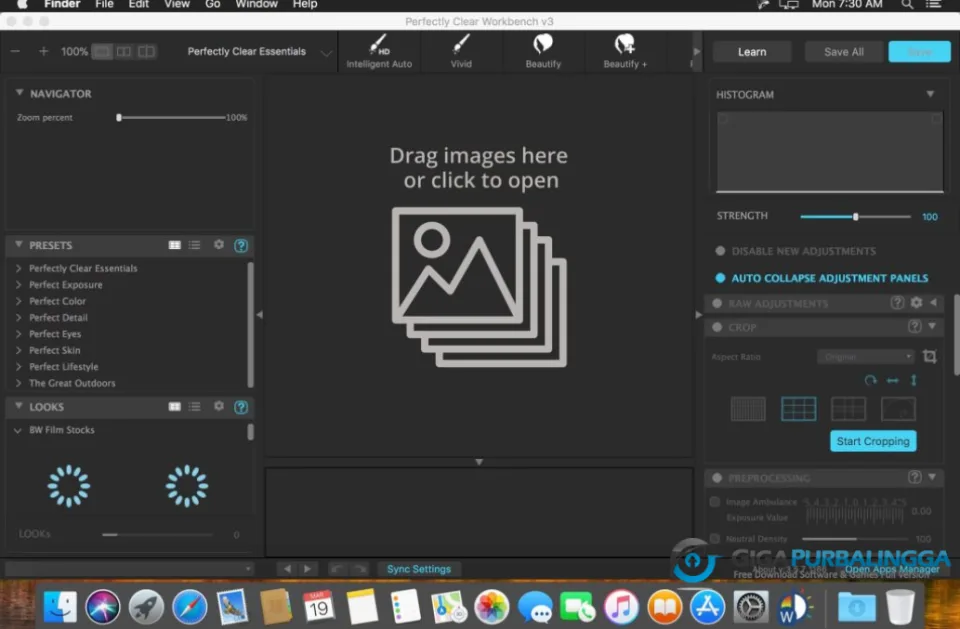Select the dense grid crop overlay
This screenshot has height=629, width=960.
[748, 409]
